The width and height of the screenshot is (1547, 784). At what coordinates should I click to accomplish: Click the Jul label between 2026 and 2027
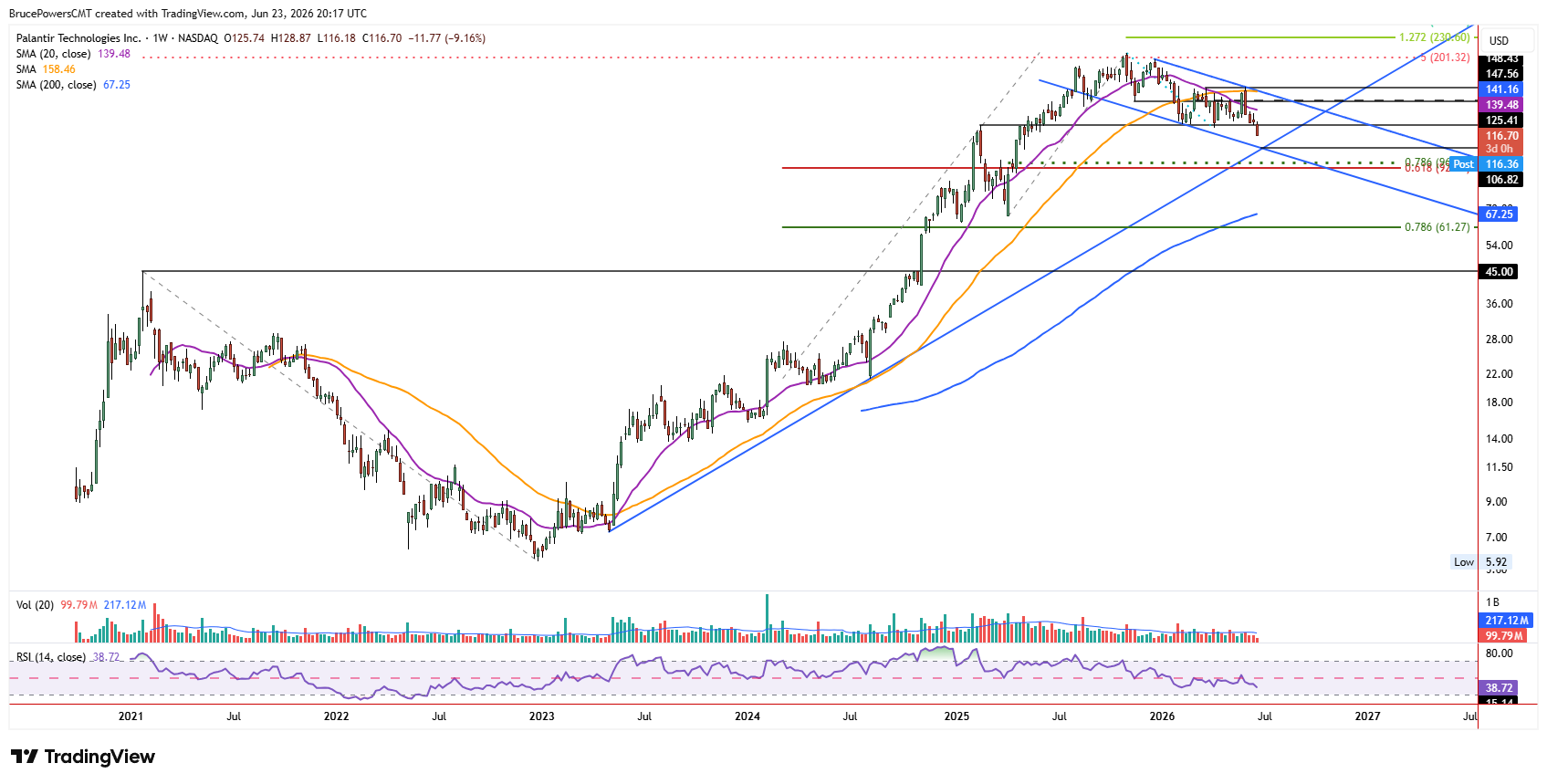point(1265,716)
